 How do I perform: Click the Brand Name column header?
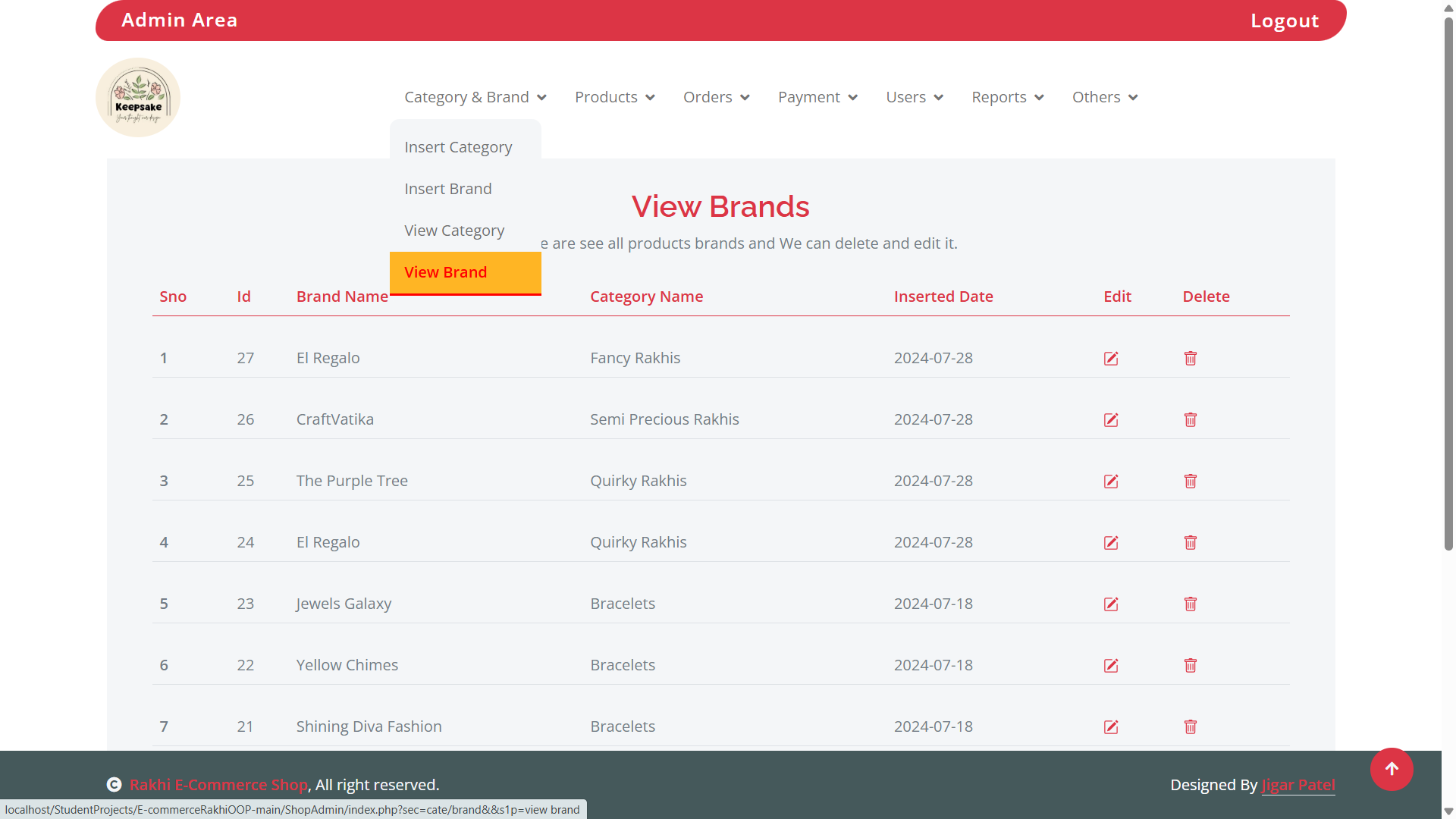pos(342,297)
